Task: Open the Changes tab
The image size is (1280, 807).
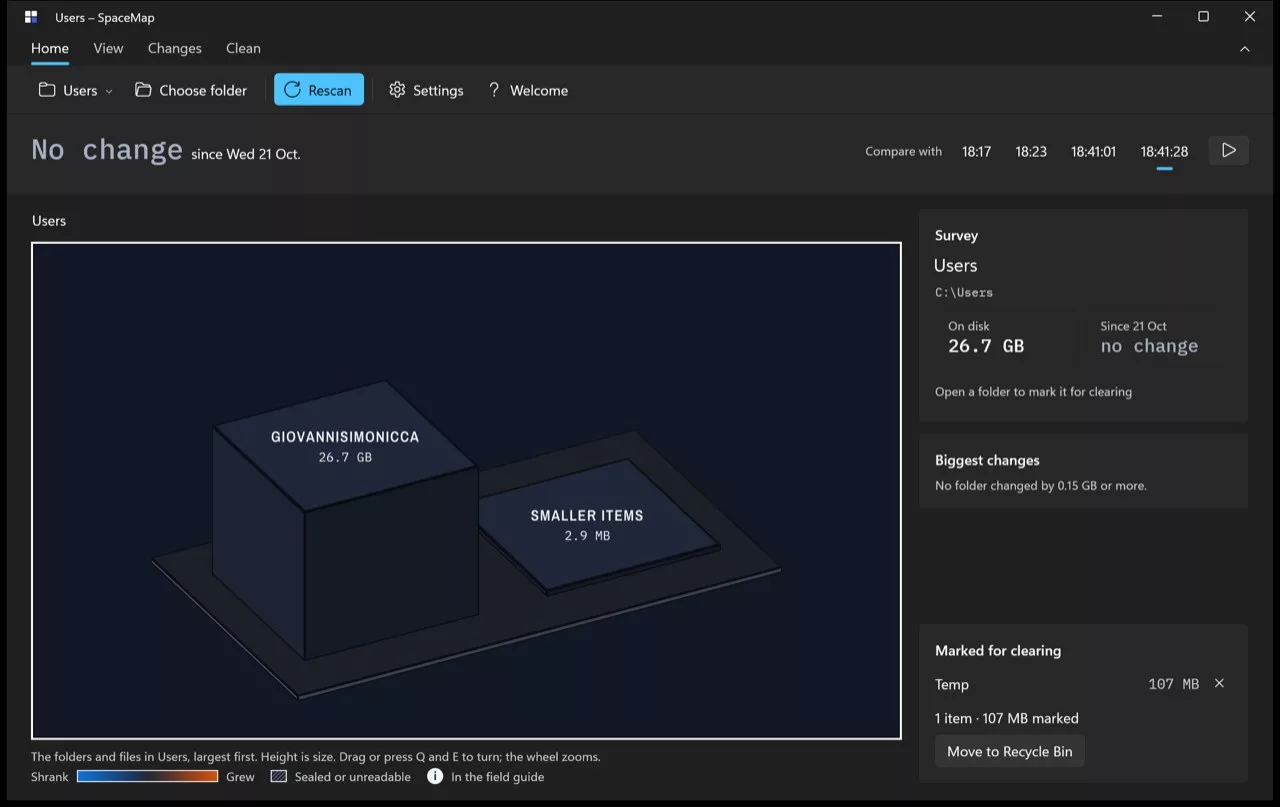Action: click(x=175, y=48)
